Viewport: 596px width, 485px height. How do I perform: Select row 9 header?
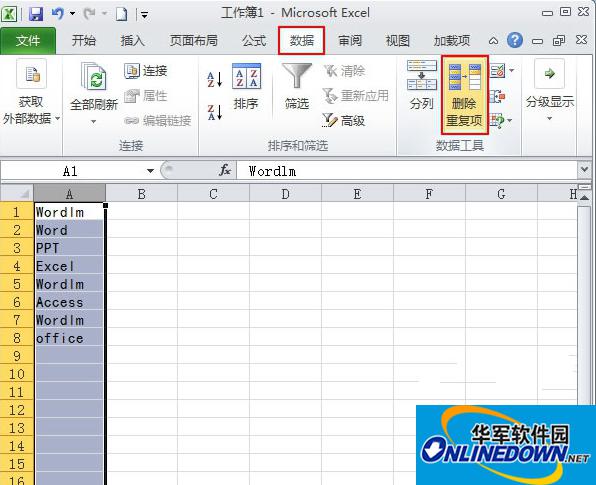pyautogui.click(x=17, y=356)
